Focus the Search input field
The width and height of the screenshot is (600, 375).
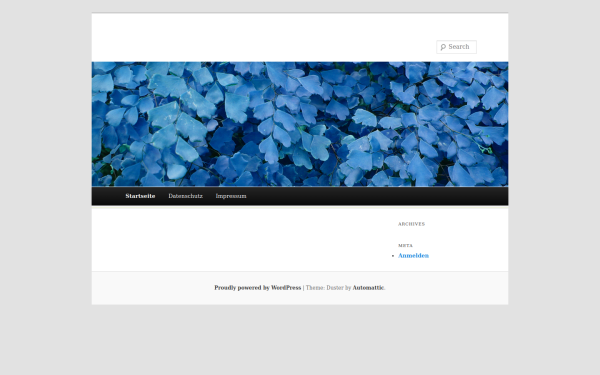tap(457, 47)
